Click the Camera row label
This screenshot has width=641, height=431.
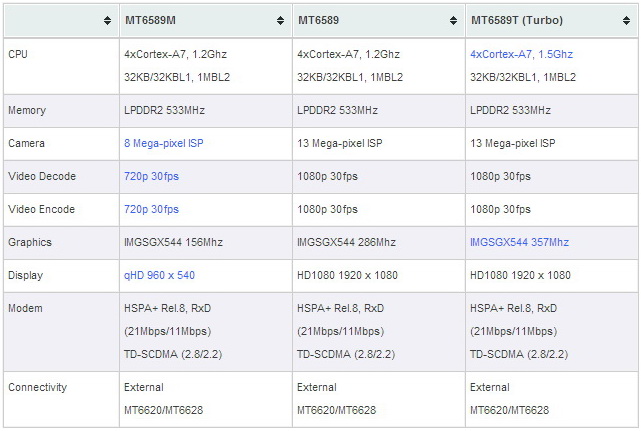click(x=26, y=144)
